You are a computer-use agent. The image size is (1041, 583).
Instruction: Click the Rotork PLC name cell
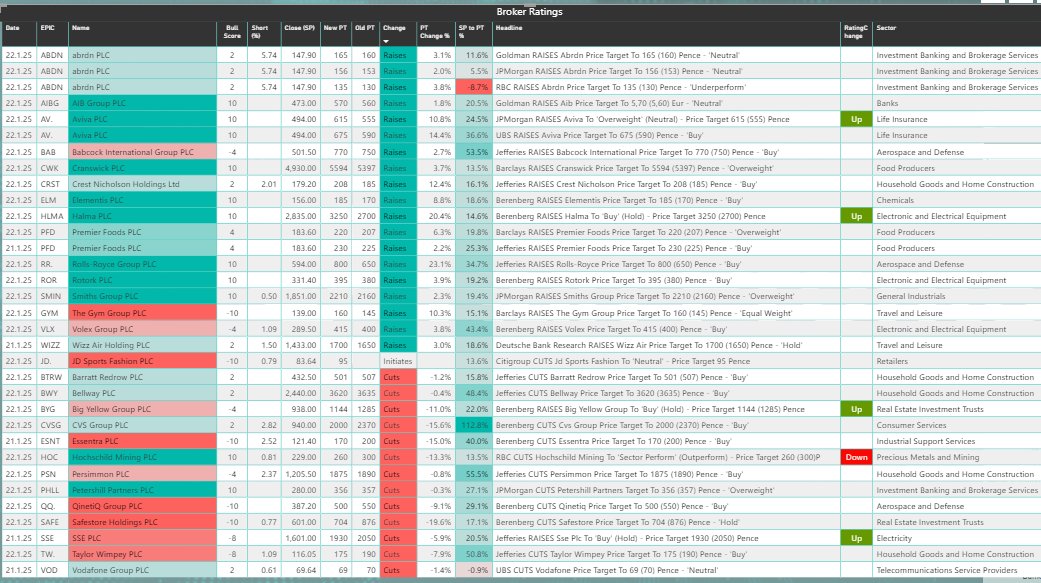[x=142, y=280]
